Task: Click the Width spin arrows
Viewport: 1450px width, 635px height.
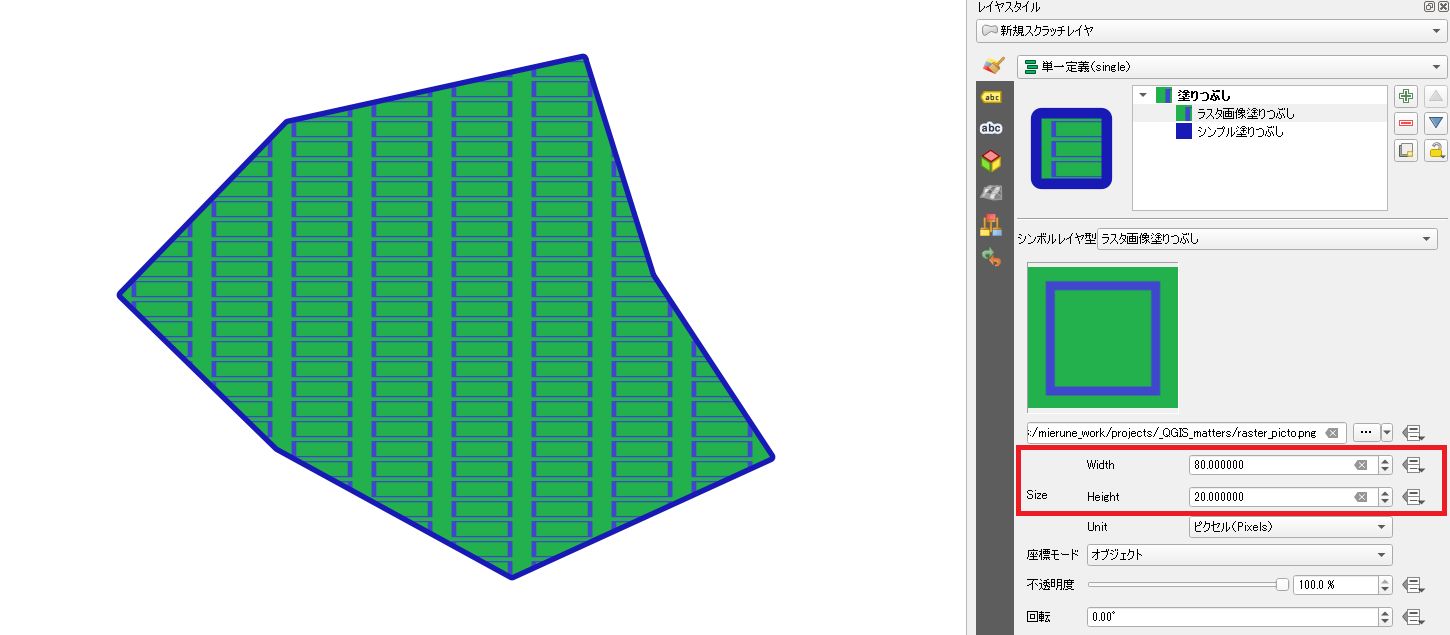Action: click(1385, 465)
